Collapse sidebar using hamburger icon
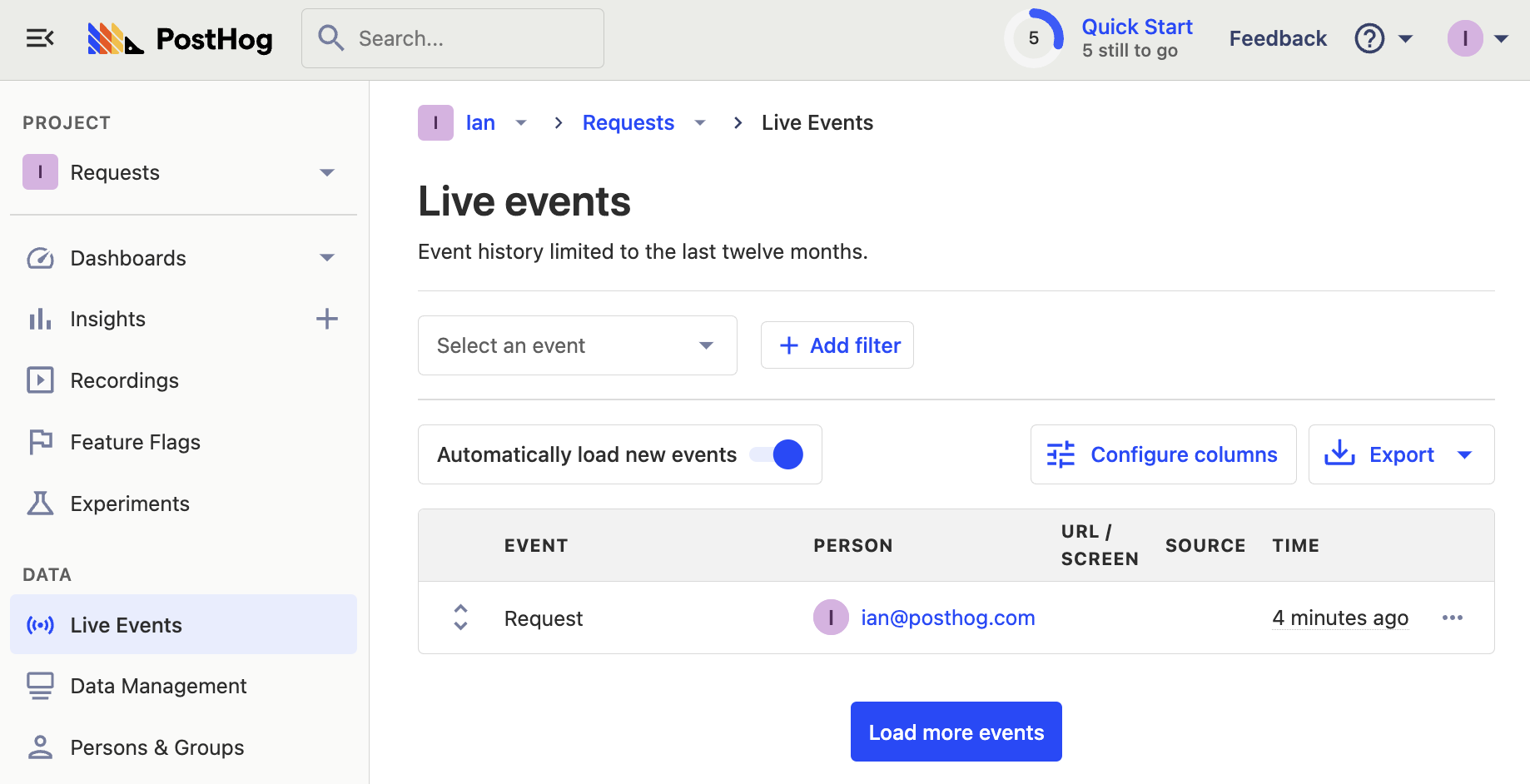This screenshot has width=1530, height=784. point(40,37)
